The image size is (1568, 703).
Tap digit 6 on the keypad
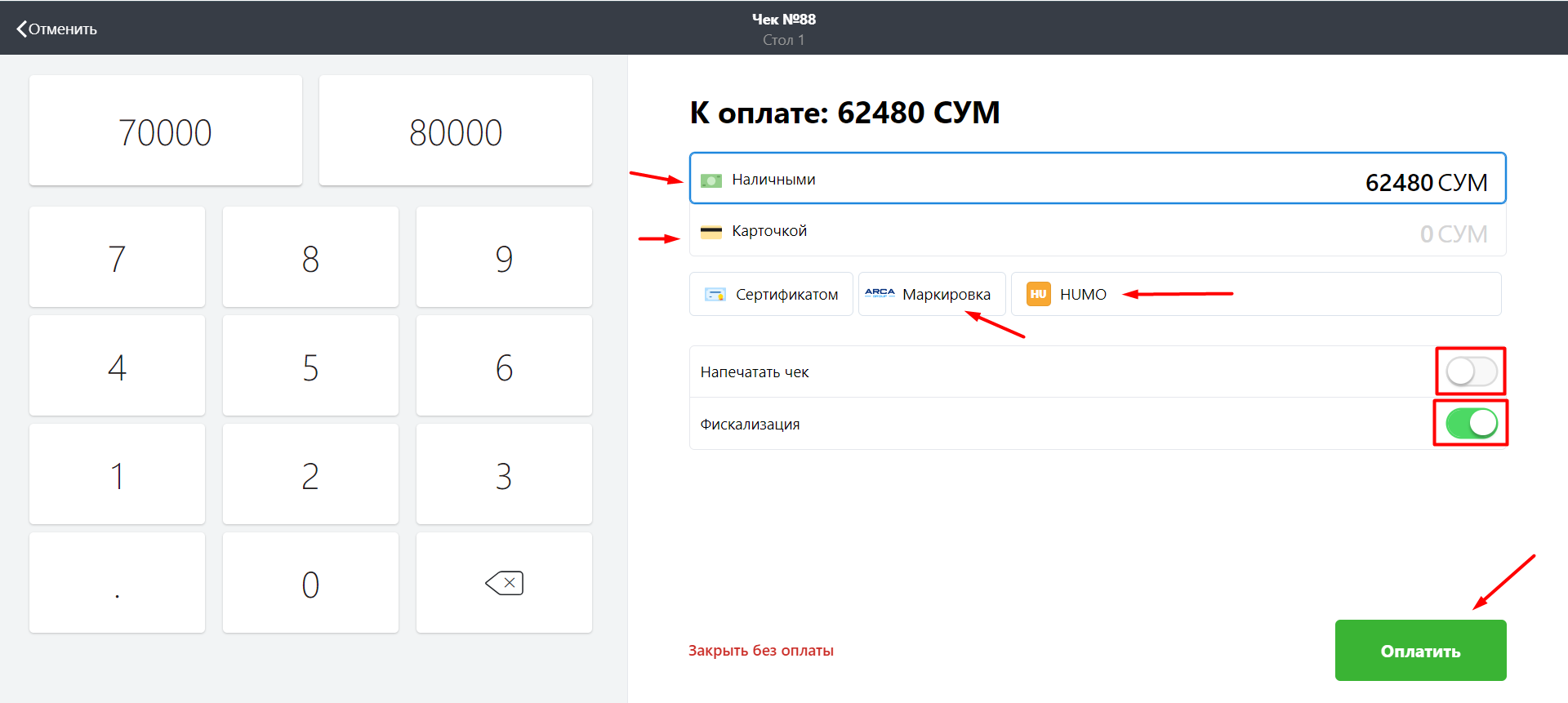coord(504,366)
